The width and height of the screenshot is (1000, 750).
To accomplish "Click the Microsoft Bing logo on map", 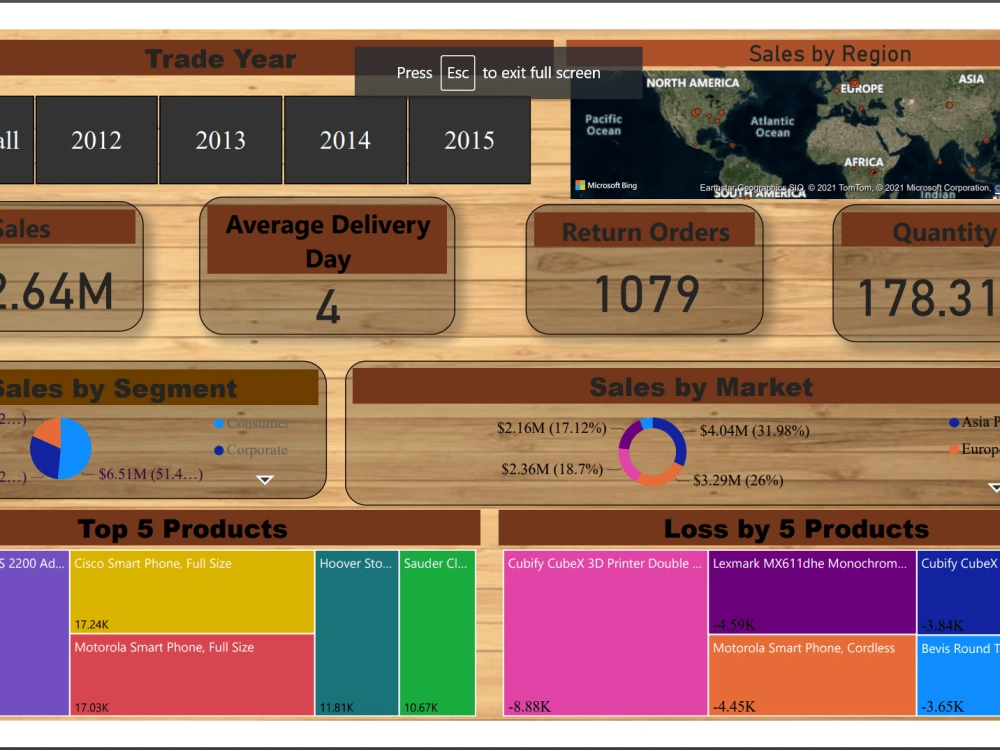I will point(606,186).
